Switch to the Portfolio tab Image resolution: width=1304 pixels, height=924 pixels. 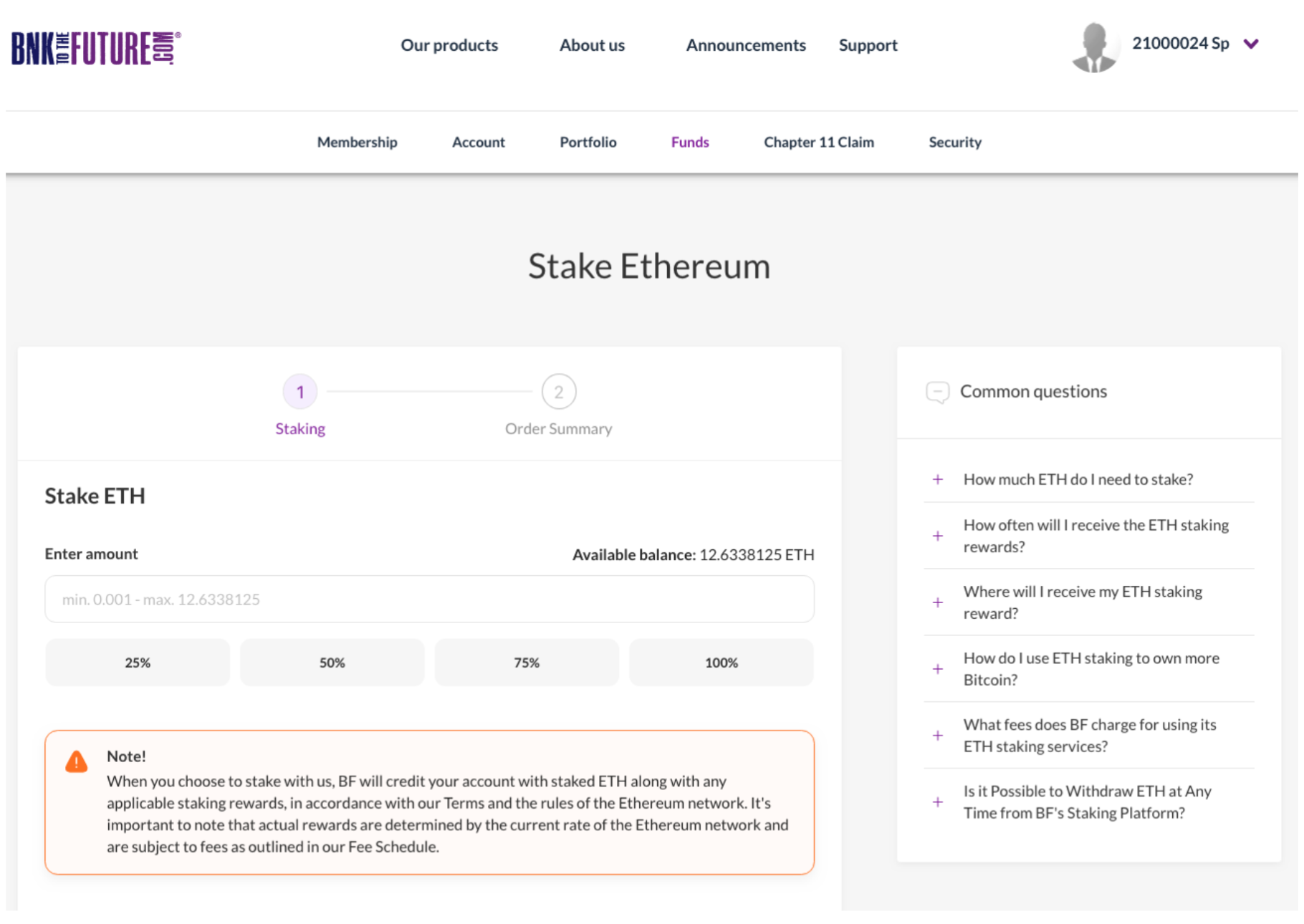588,142
